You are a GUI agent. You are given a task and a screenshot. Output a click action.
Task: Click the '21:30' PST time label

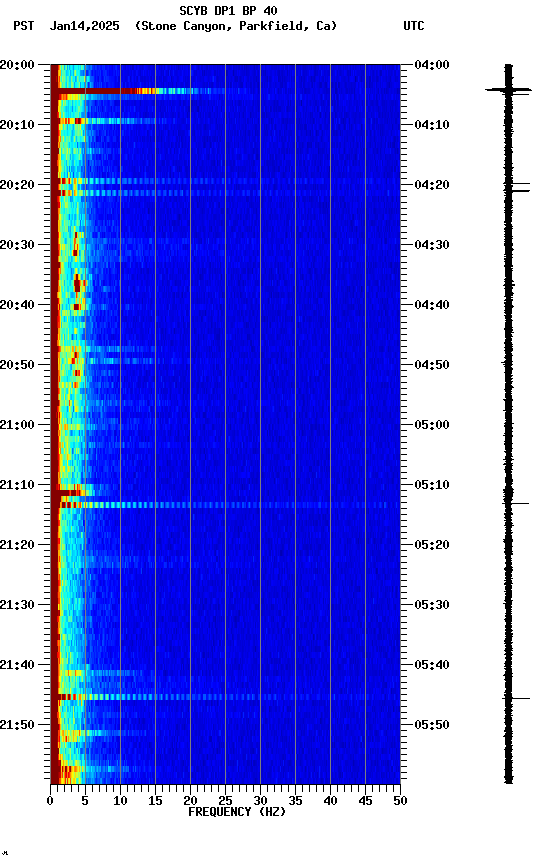[x=17, y=605]
